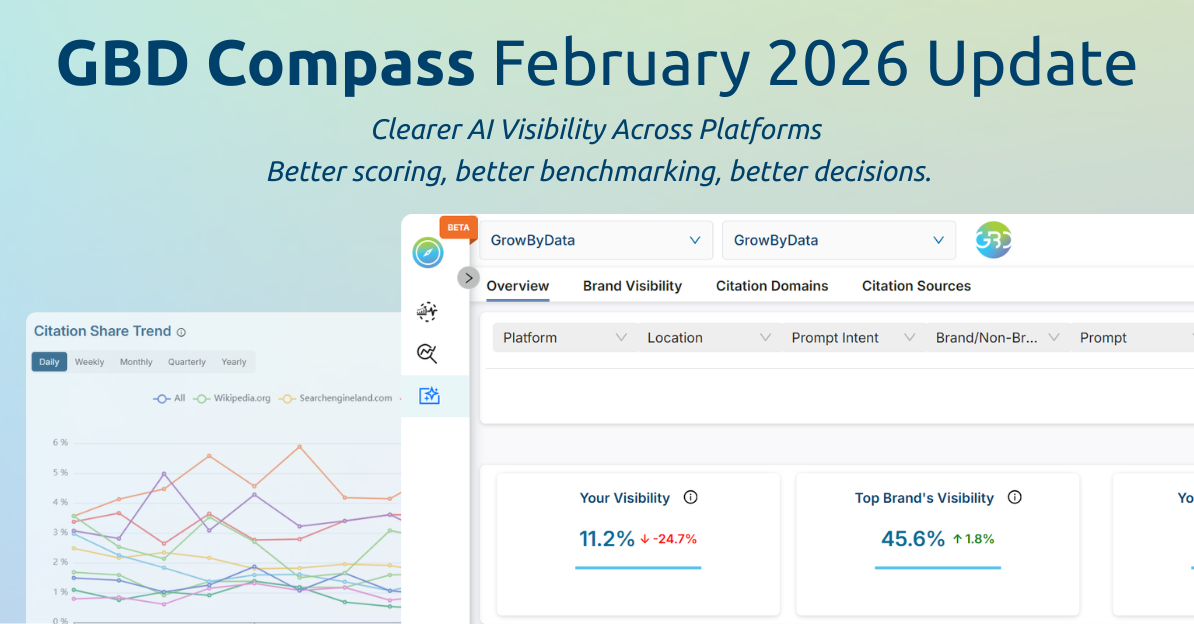Click the BETA badge
This screenshot has height=624, width=1194.
[x=458, y=227]
